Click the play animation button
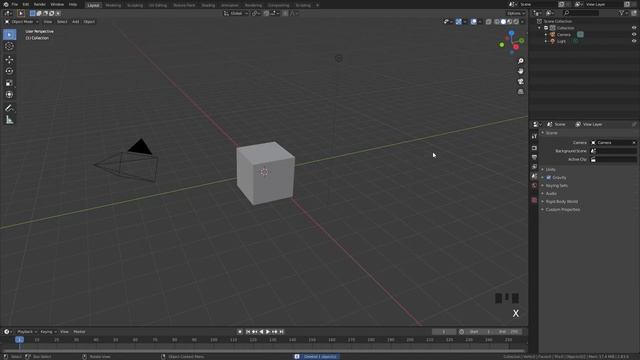Viewport: 640px width, 360px height. click(268, 332)
